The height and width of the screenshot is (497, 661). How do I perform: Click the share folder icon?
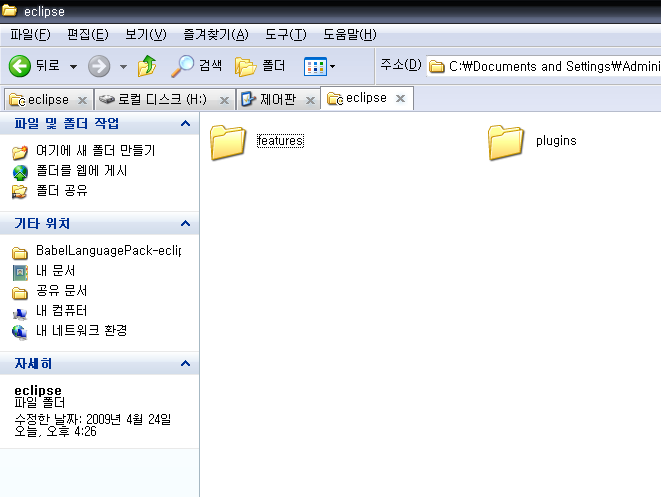(x=19, y=192)
